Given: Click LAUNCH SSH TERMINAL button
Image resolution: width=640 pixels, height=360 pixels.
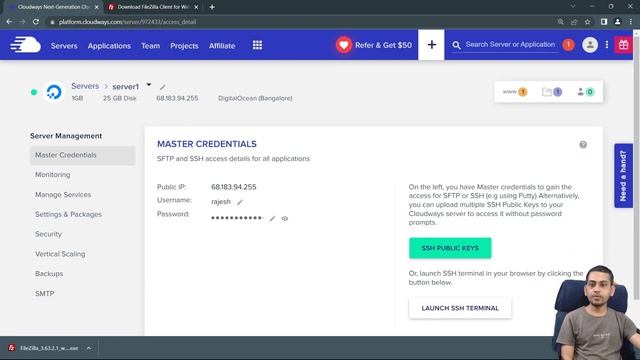Looking at the screenshot, I should point(460,308).
